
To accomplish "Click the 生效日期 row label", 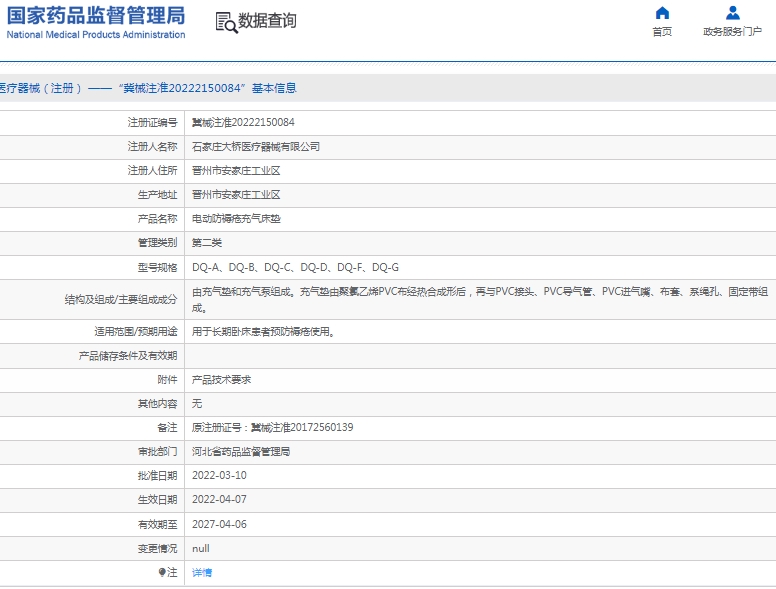I will pos(157,499).
